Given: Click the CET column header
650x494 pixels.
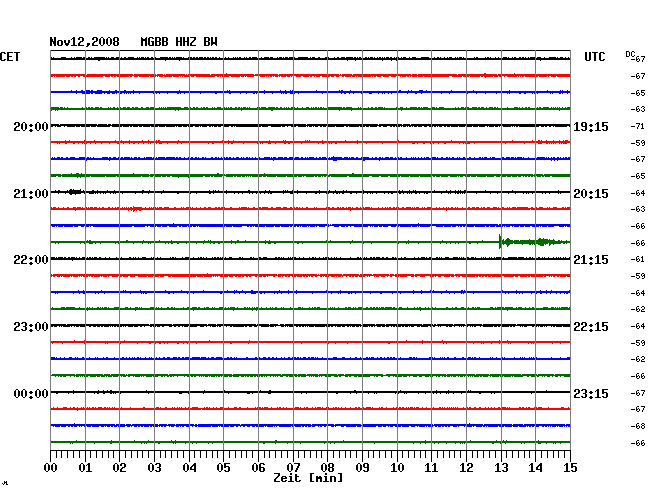Looking at the screenshot, I should click(10, 57).
